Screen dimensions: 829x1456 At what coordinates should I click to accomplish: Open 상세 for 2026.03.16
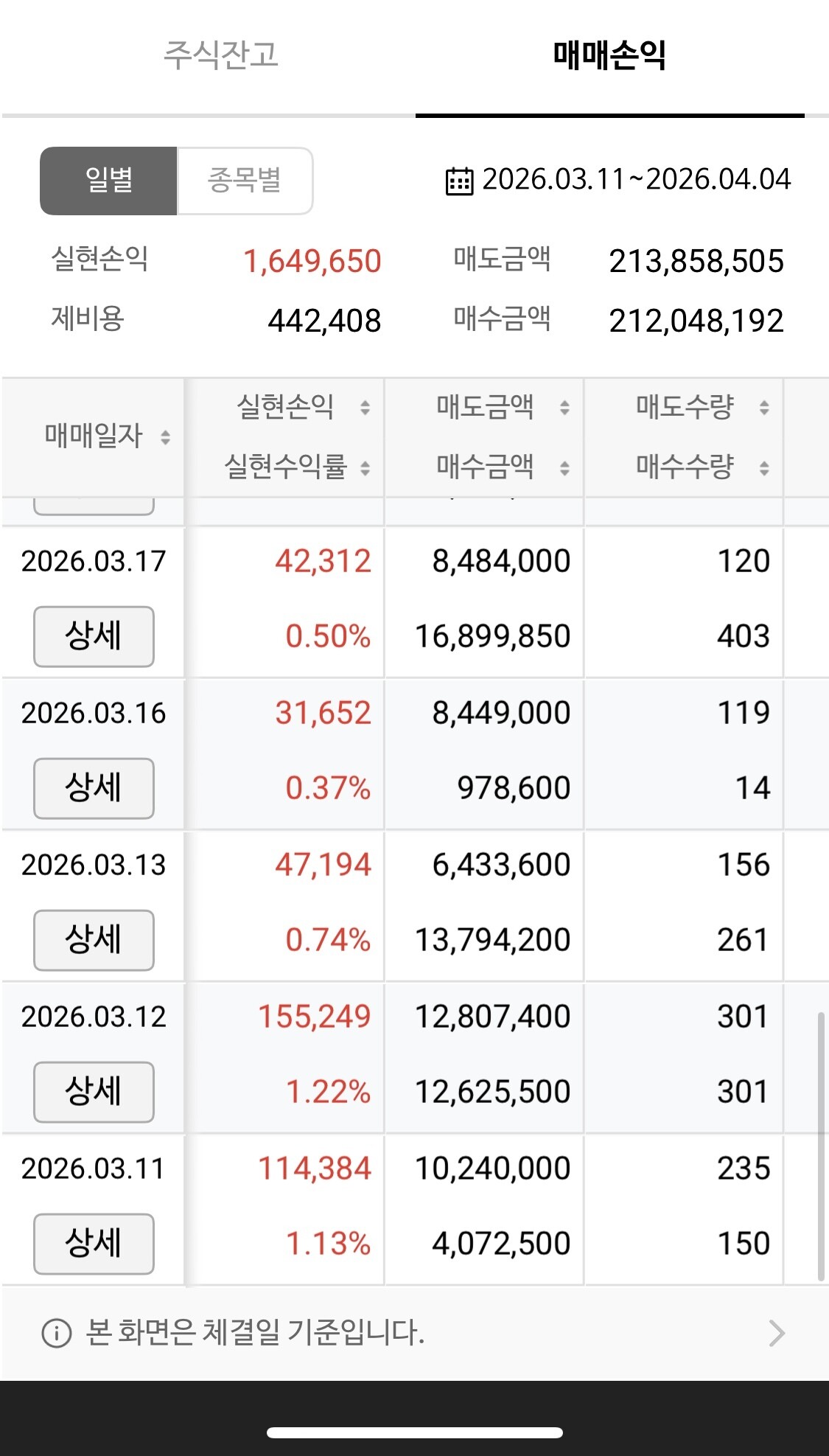94,788
